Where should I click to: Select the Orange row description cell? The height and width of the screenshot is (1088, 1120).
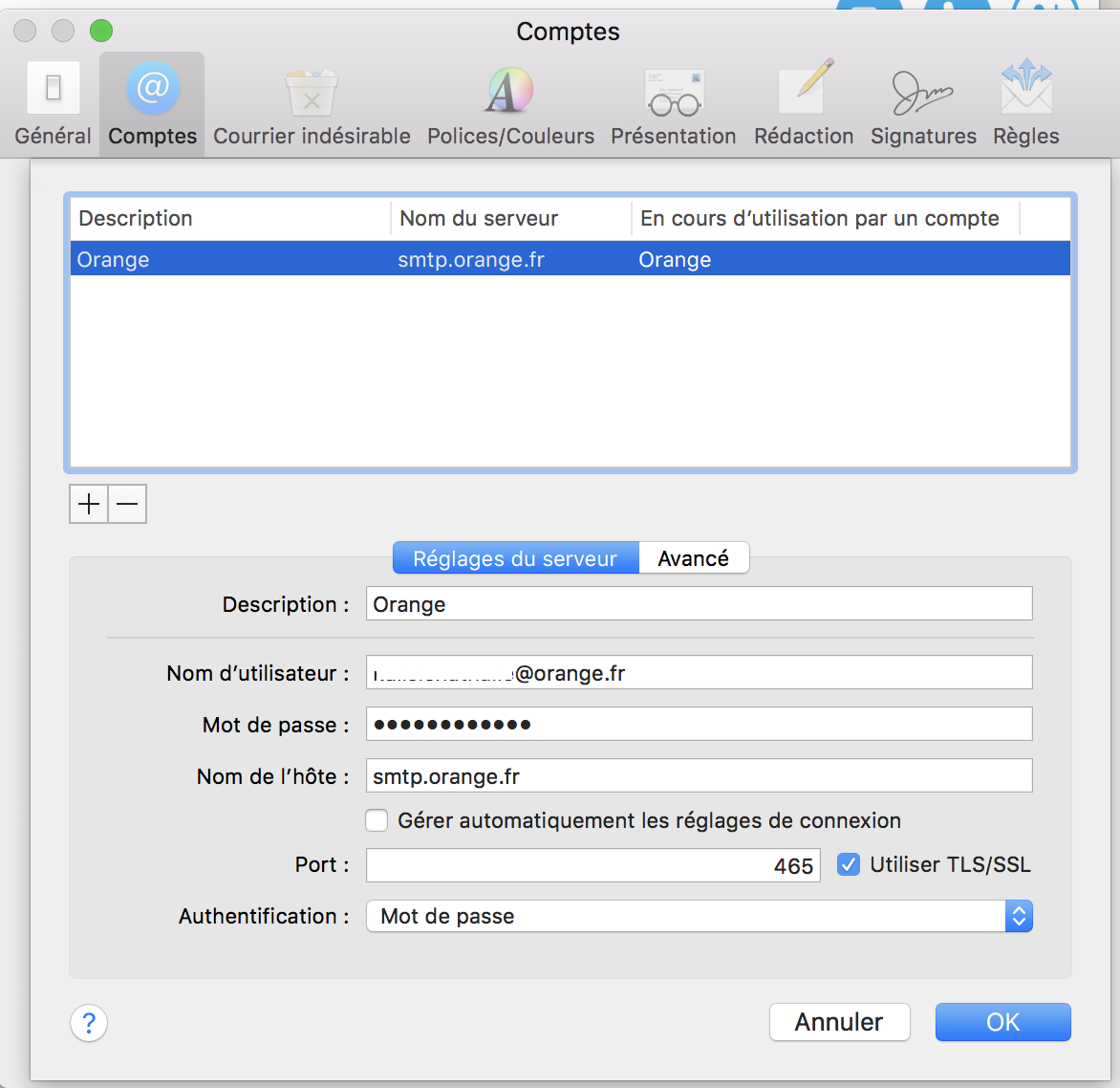pyautogui.click(x=113, y=259)
